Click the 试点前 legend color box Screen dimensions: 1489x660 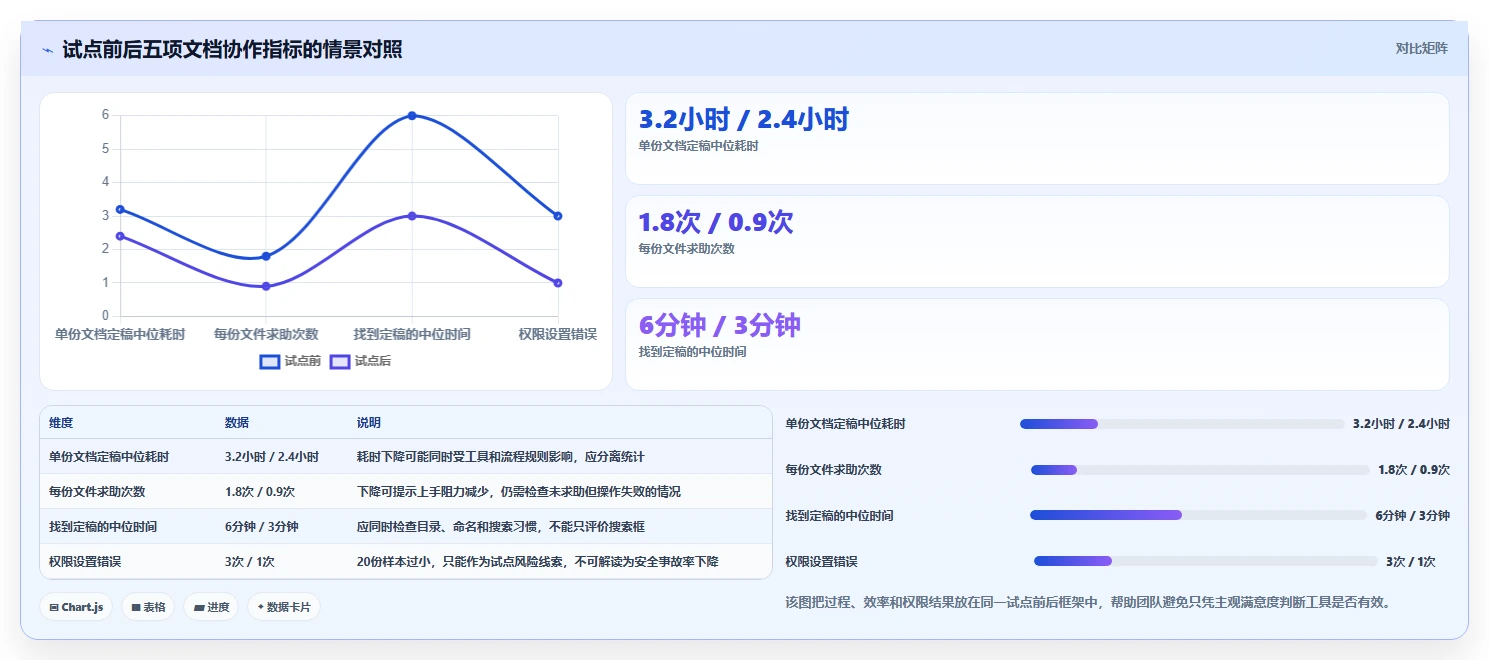coord(270,361)
